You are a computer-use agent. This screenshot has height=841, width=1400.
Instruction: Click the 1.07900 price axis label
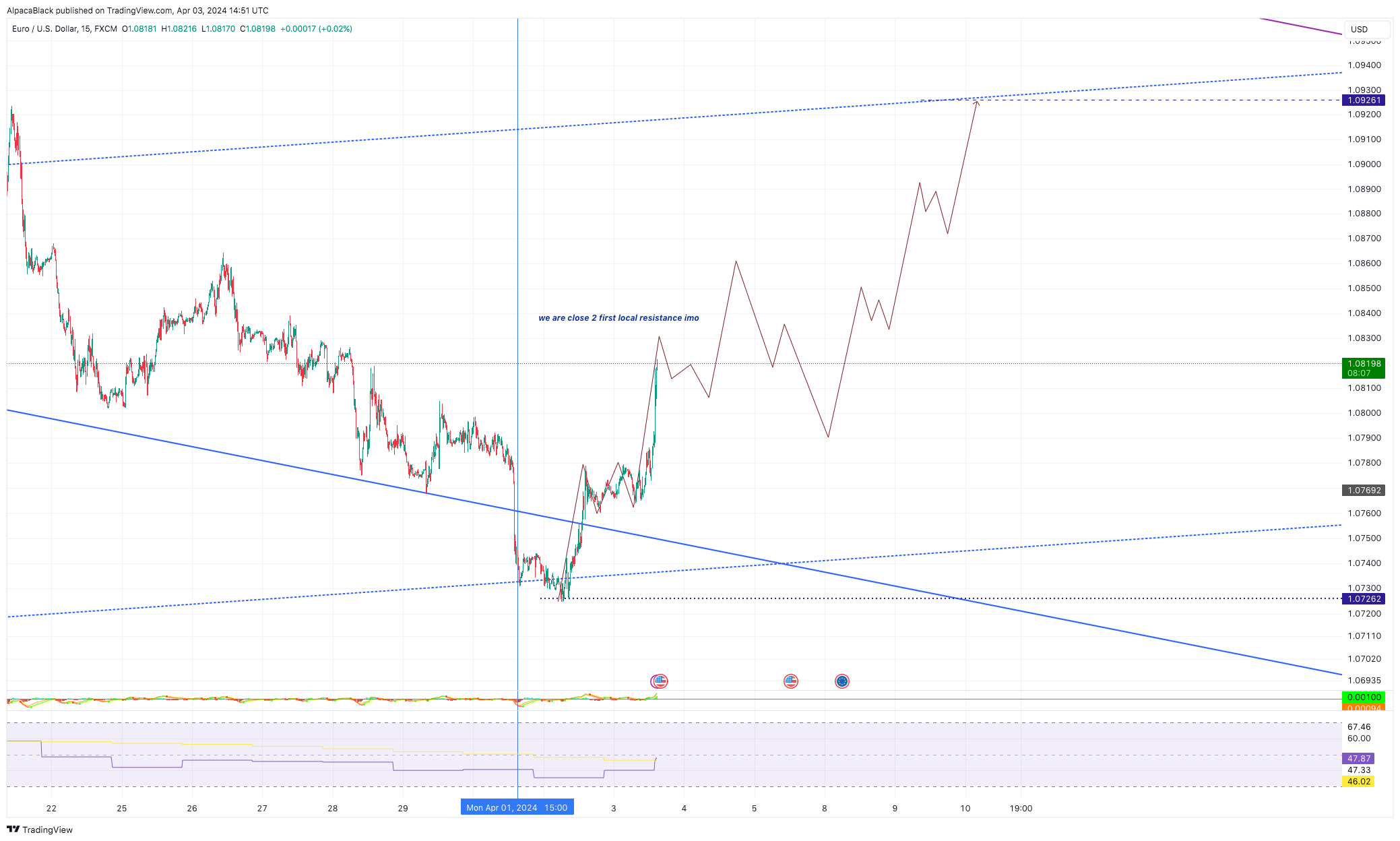tap(1364, 438)
